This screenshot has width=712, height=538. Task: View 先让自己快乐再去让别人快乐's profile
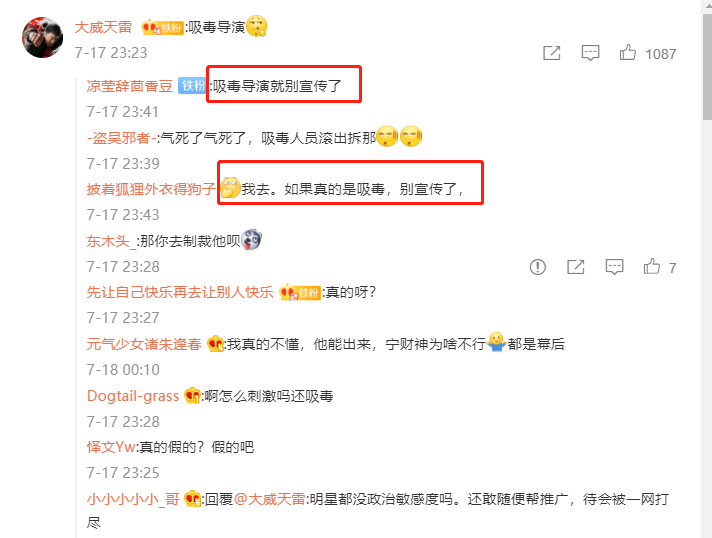[180, 292]
